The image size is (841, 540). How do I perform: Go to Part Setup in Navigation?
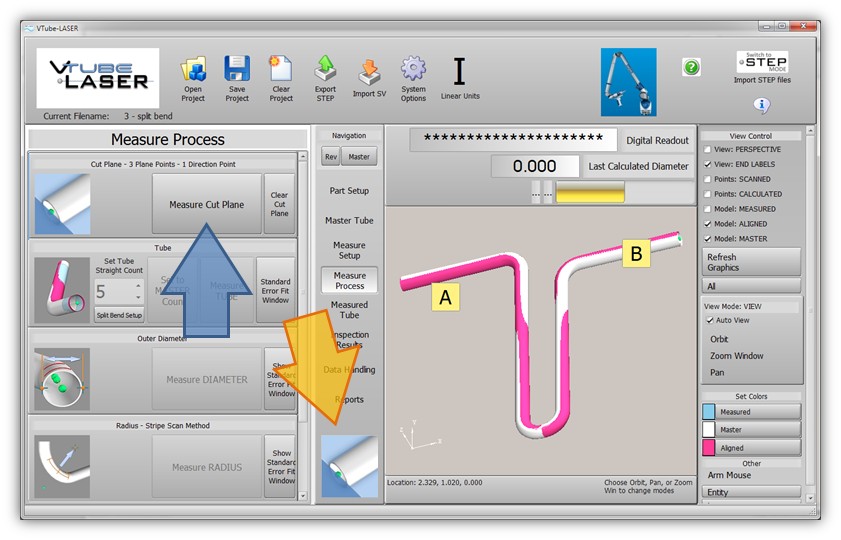click(349, 190)
